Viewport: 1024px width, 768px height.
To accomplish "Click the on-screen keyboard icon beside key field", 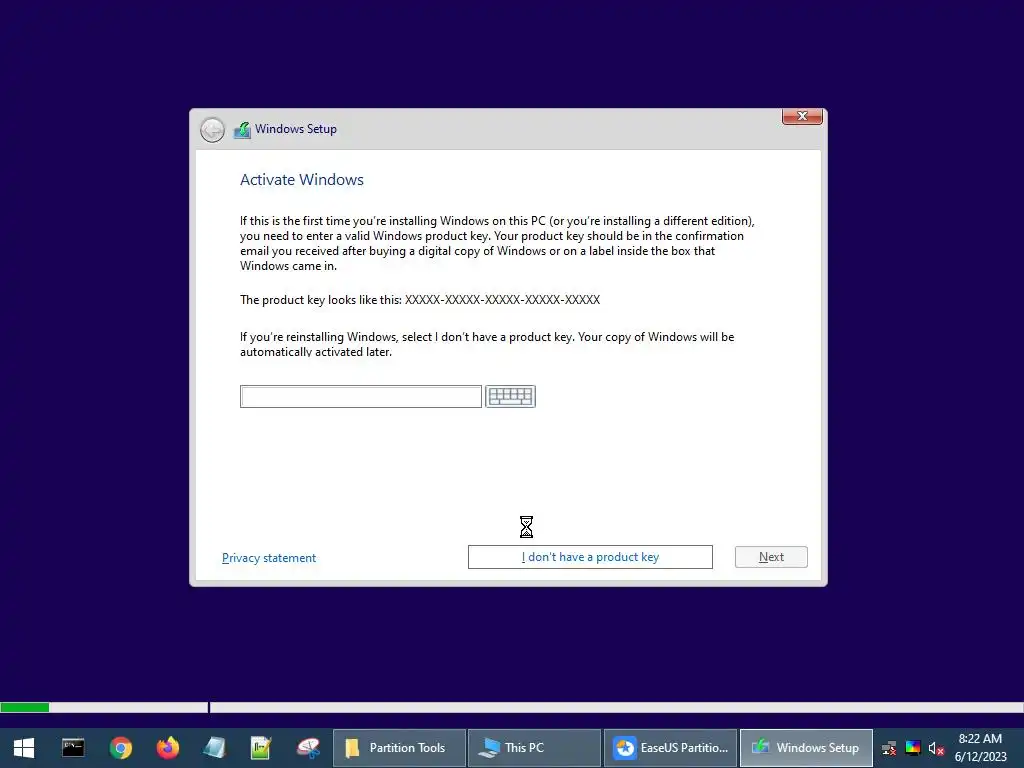I will [510, 396].
